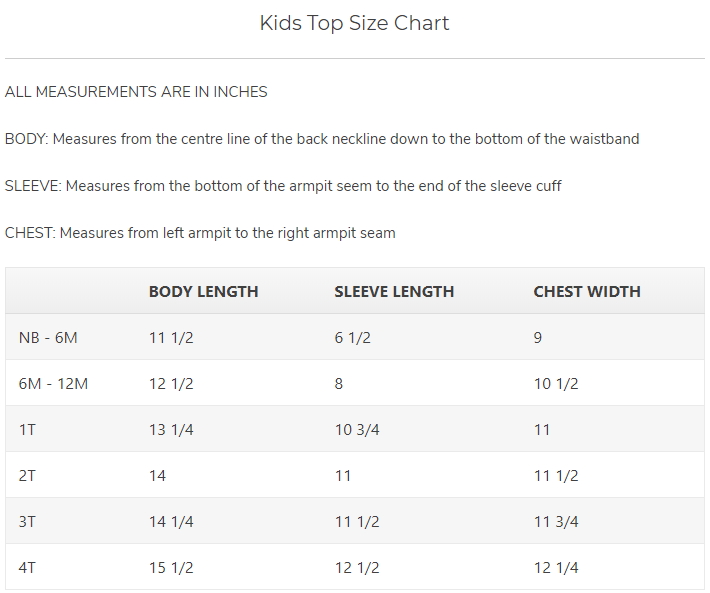This screenshot has height=593, width=710.
Task: Click the chest width value for NB - 6M
Action: point(538,338)
